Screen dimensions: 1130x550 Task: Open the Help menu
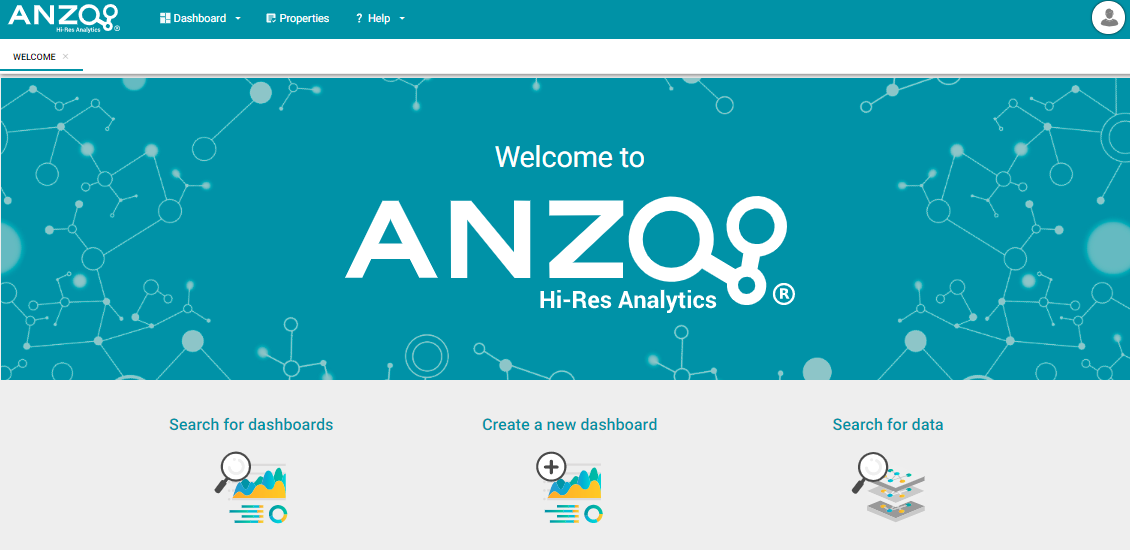coord(381,19)
